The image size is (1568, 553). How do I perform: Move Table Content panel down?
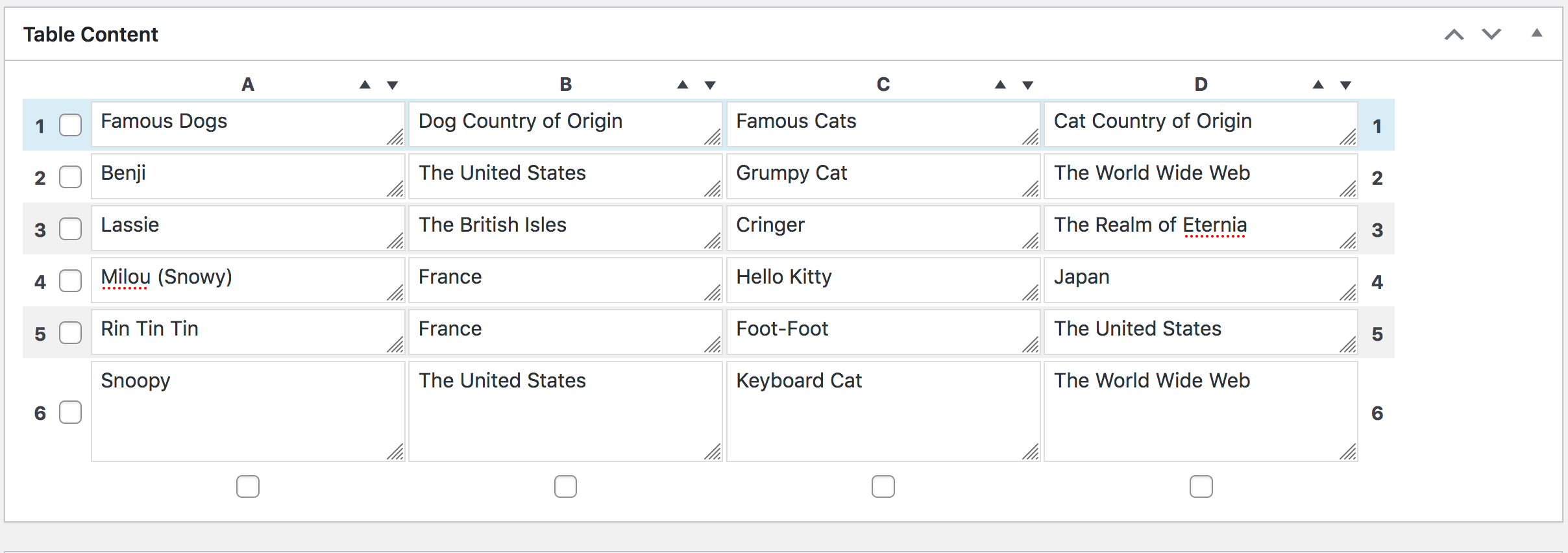pyautogui.click(x=1491, y=34)
